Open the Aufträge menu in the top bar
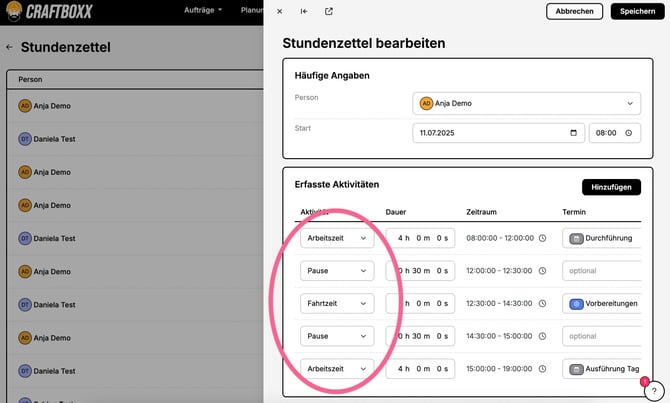This screenshot has width=670, height=403. (x=203, y=10)
